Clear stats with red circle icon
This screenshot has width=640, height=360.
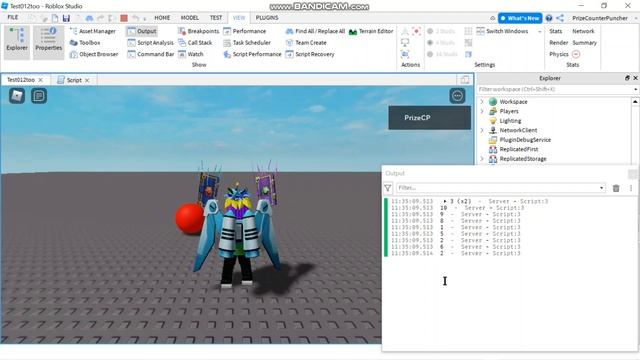[576, 54]
